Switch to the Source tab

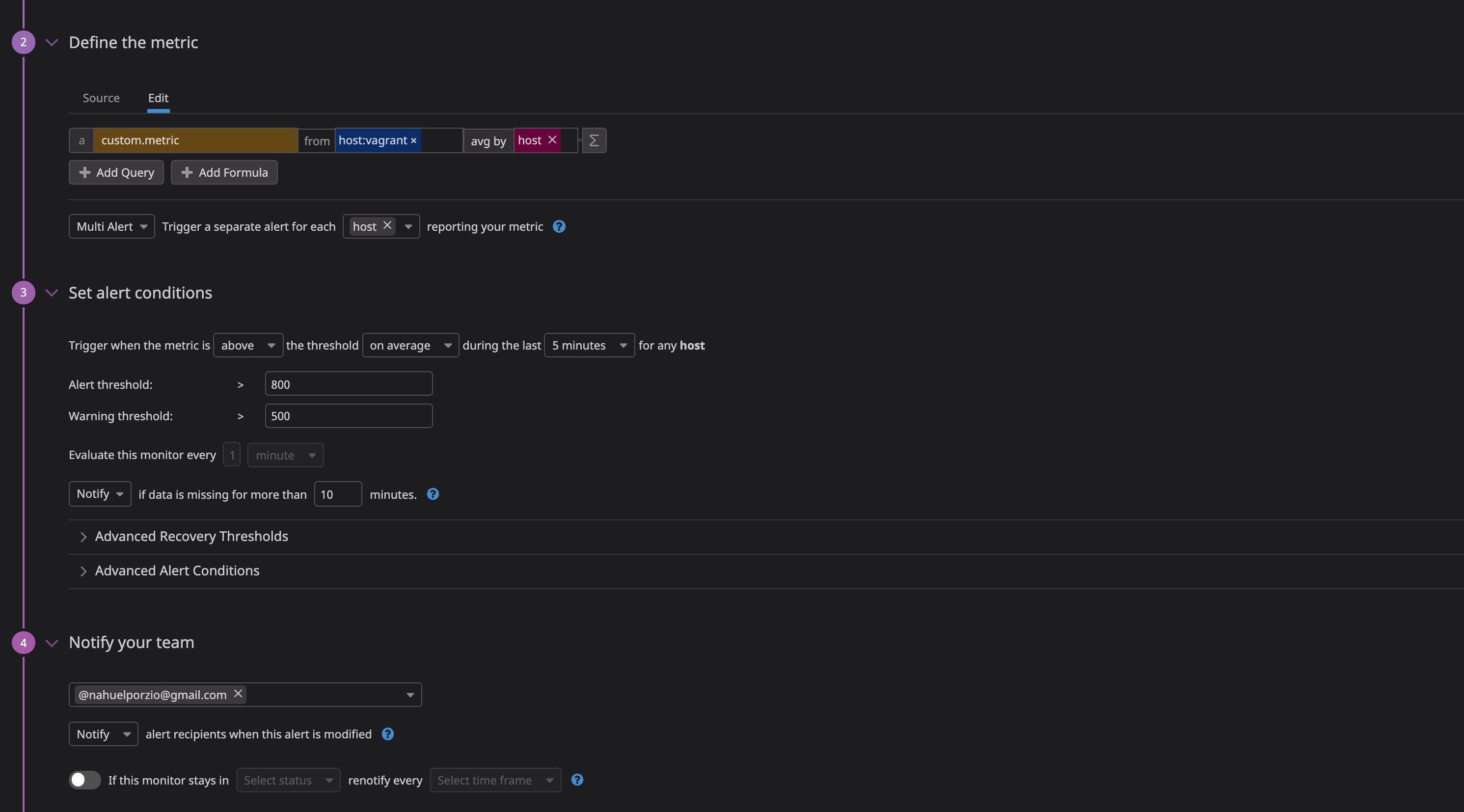point(101,98)
